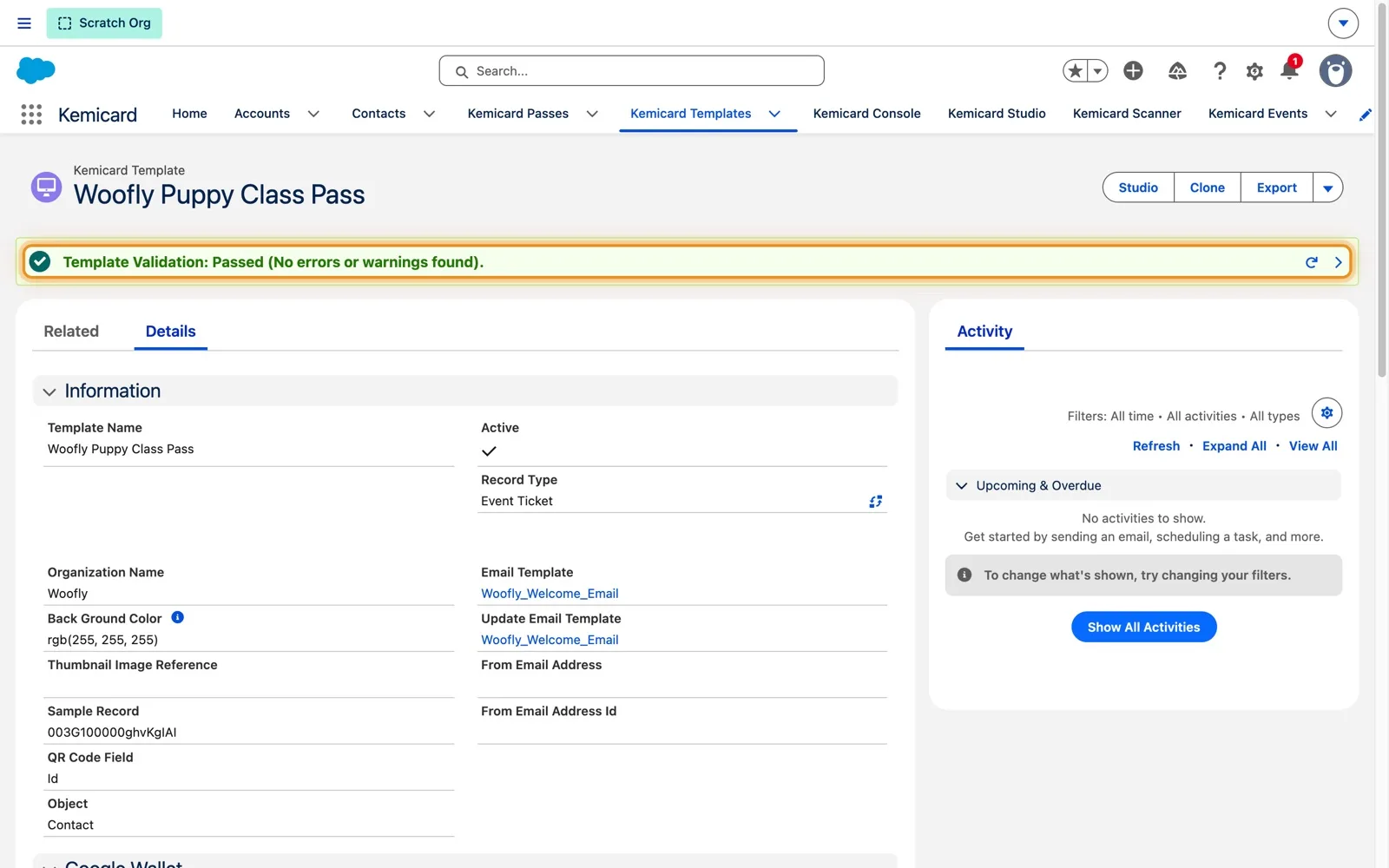Open the user profile avatar
Viewport: 1389px width, 868px height.
(x=1335, y=70)
